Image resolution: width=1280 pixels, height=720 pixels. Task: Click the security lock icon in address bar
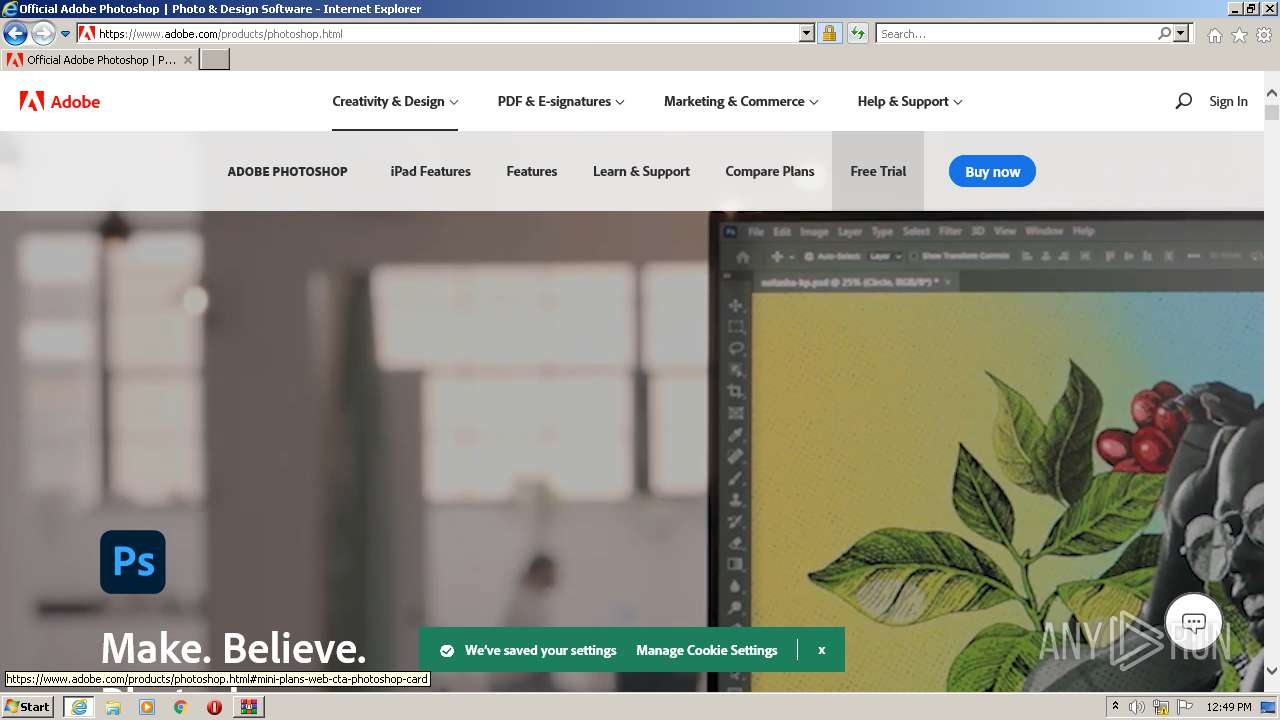(829, 33)
